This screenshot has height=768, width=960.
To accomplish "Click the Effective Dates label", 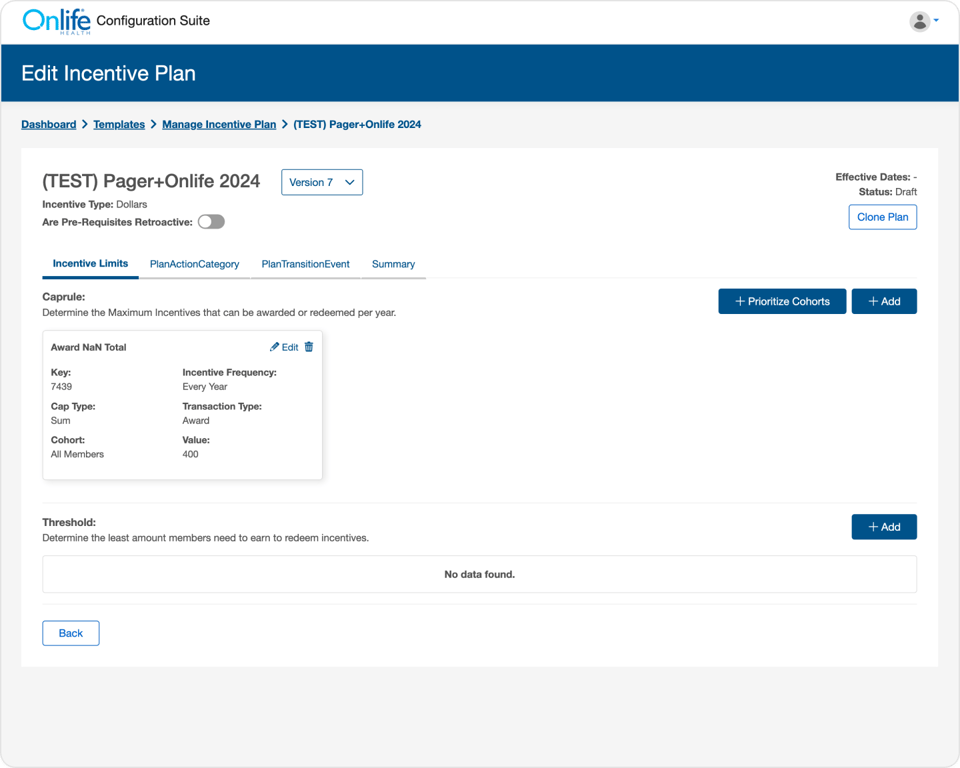I will point(873,177).
